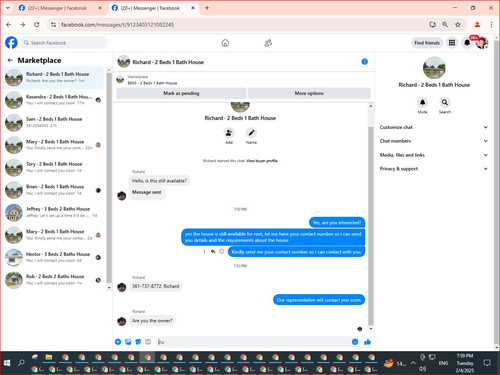Screen dimensions: 500x375
Task: Open the Facebook logo home link
Action: pos(11,43)
